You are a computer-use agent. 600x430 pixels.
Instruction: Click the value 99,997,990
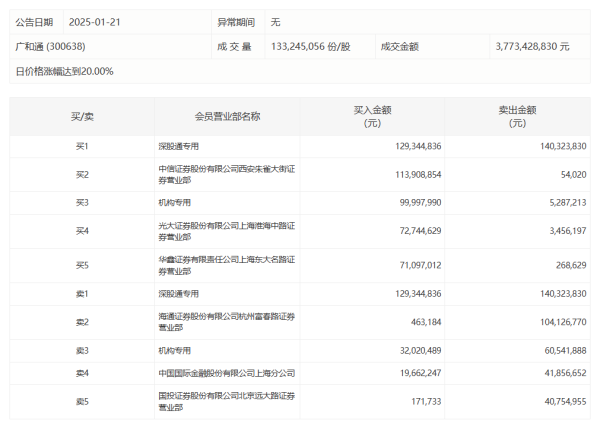[421, 202]
